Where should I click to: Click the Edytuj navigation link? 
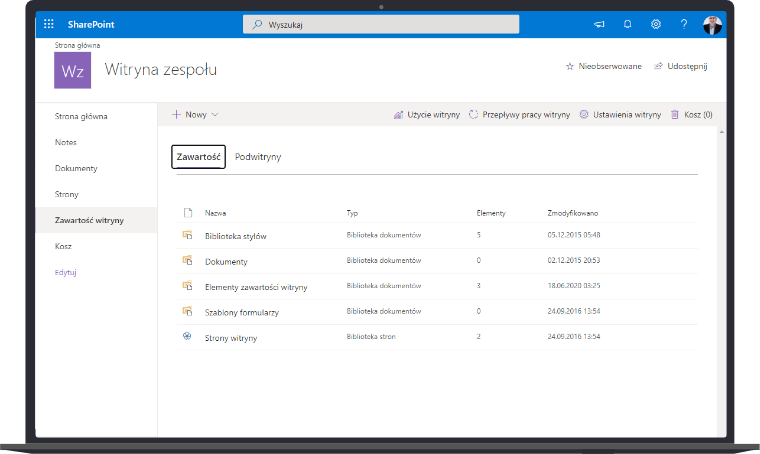(x=65, y=272)
